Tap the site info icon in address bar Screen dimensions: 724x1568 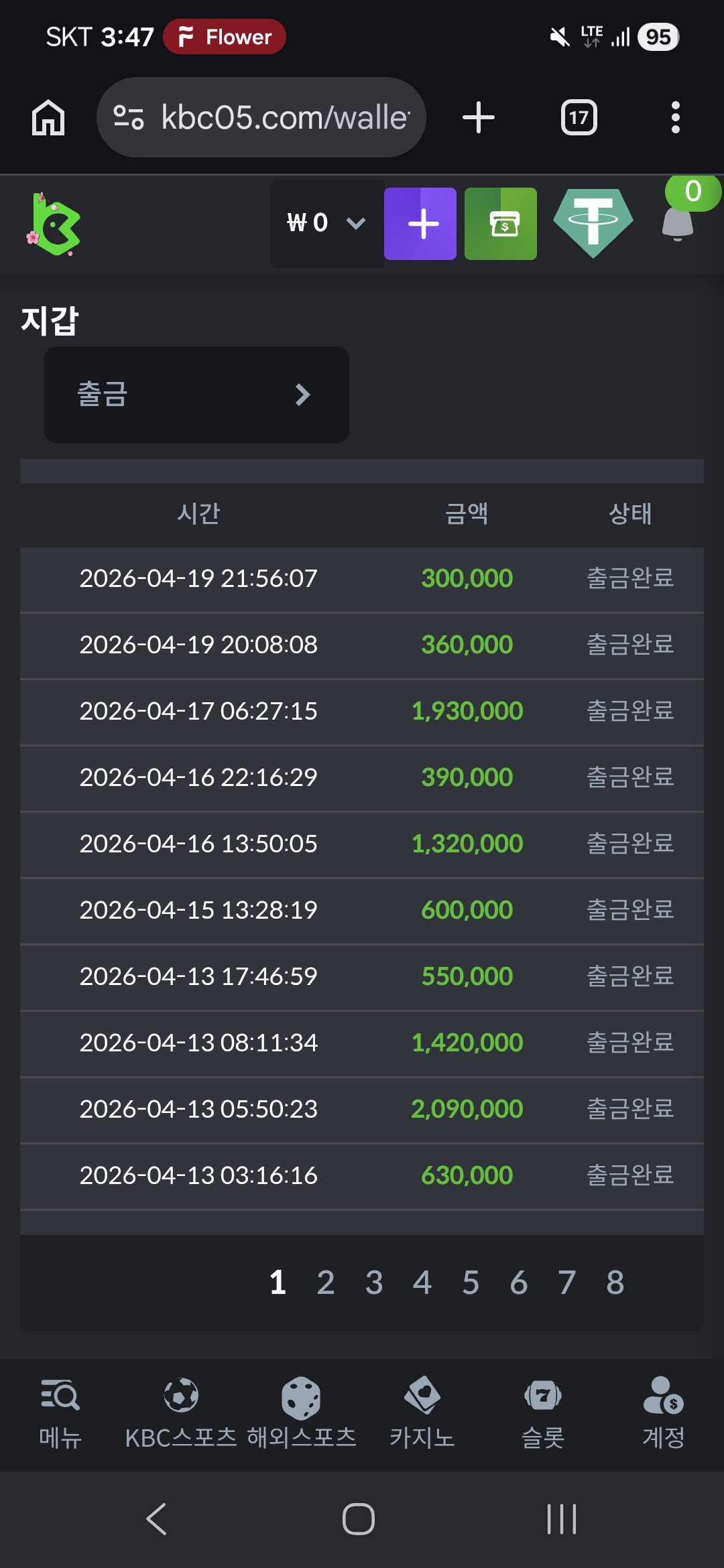pos(129,118)
